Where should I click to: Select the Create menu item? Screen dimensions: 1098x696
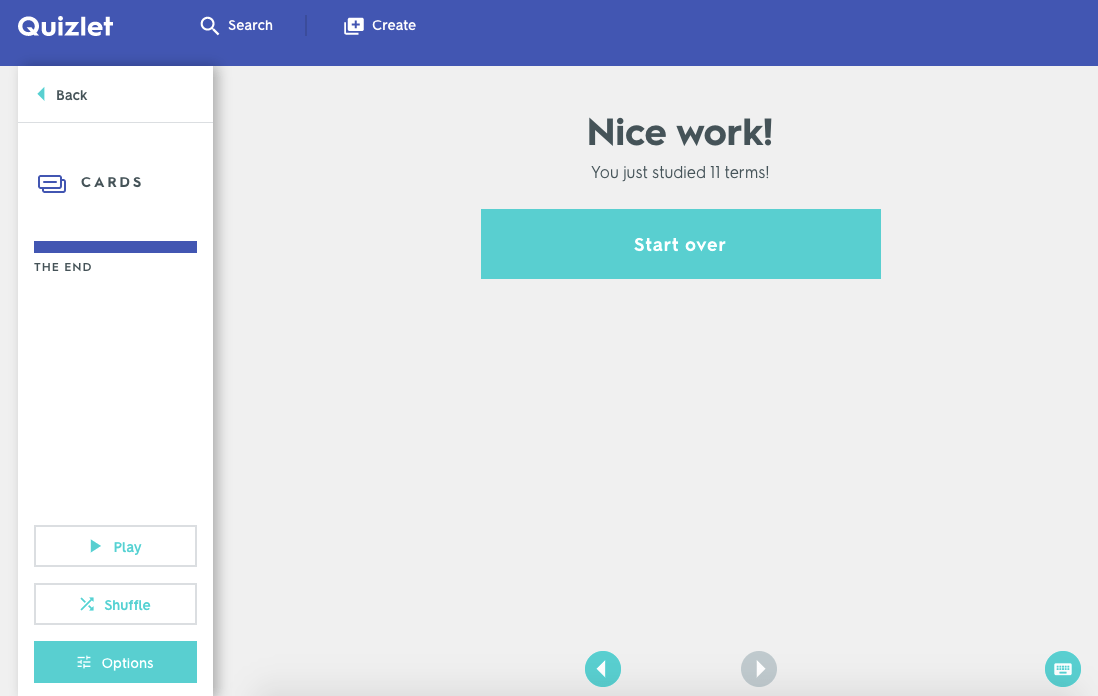(393, 25)
